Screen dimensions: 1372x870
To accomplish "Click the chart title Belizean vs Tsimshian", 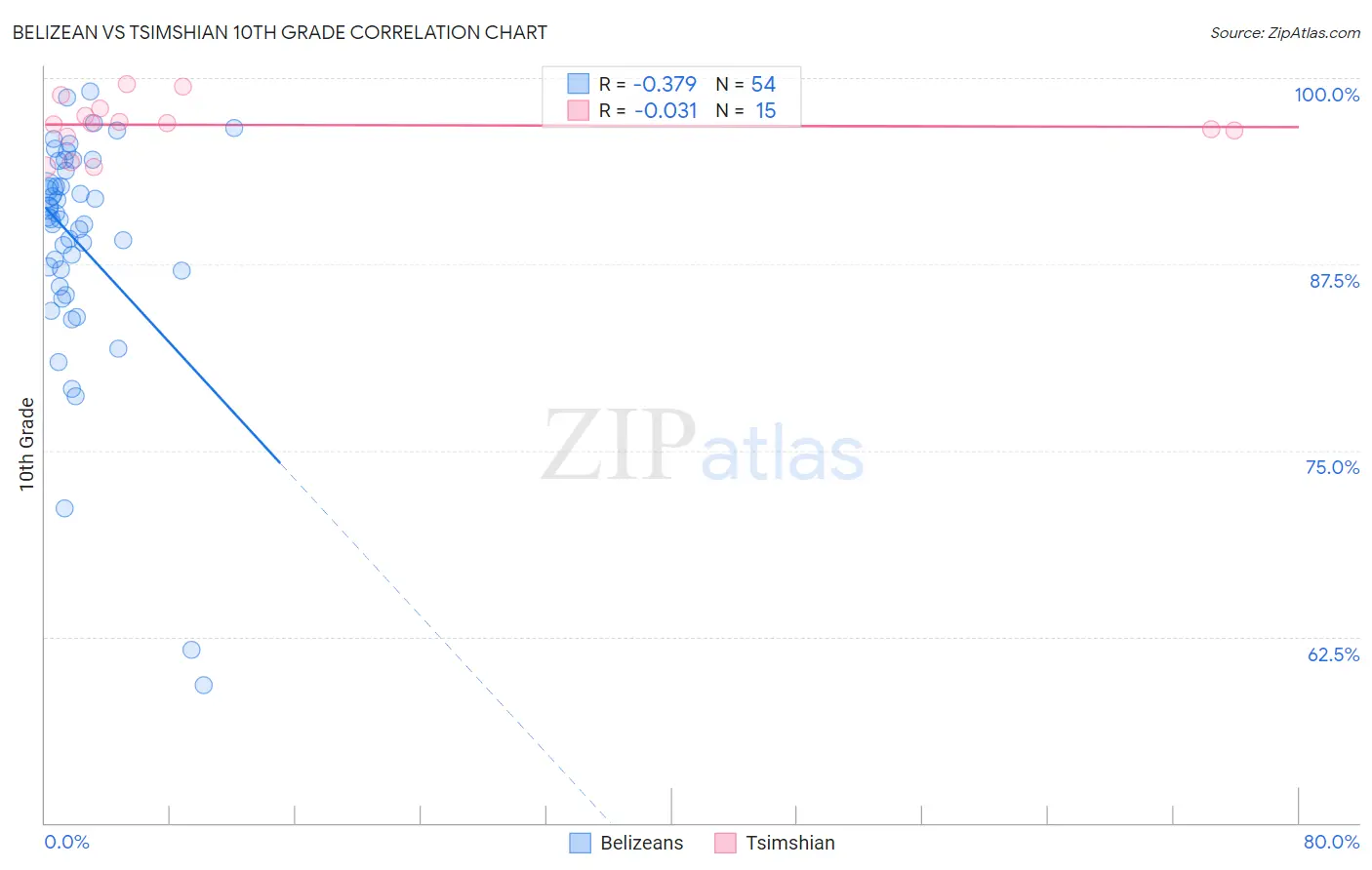I will tap(279, 32).
